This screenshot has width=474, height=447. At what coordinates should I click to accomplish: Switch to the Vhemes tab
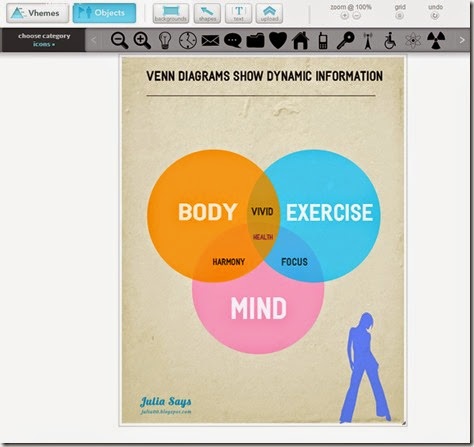[x=37, y=13]
